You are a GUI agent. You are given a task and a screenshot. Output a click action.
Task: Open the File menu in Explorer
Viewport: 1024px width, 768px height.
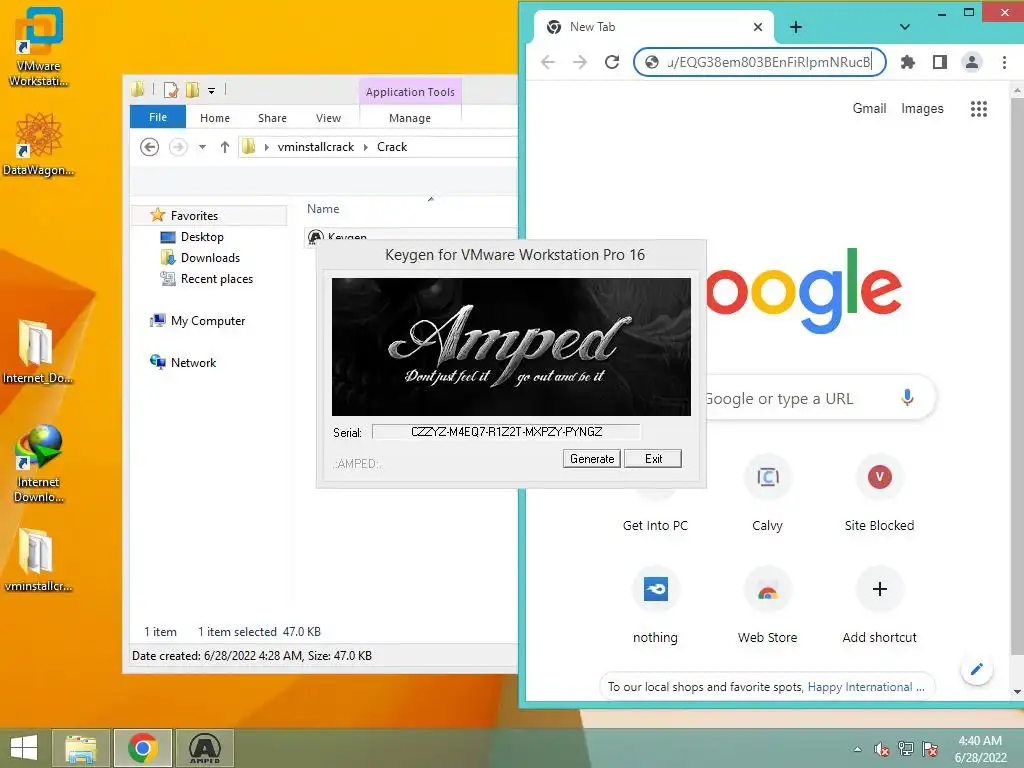(158, 117)
